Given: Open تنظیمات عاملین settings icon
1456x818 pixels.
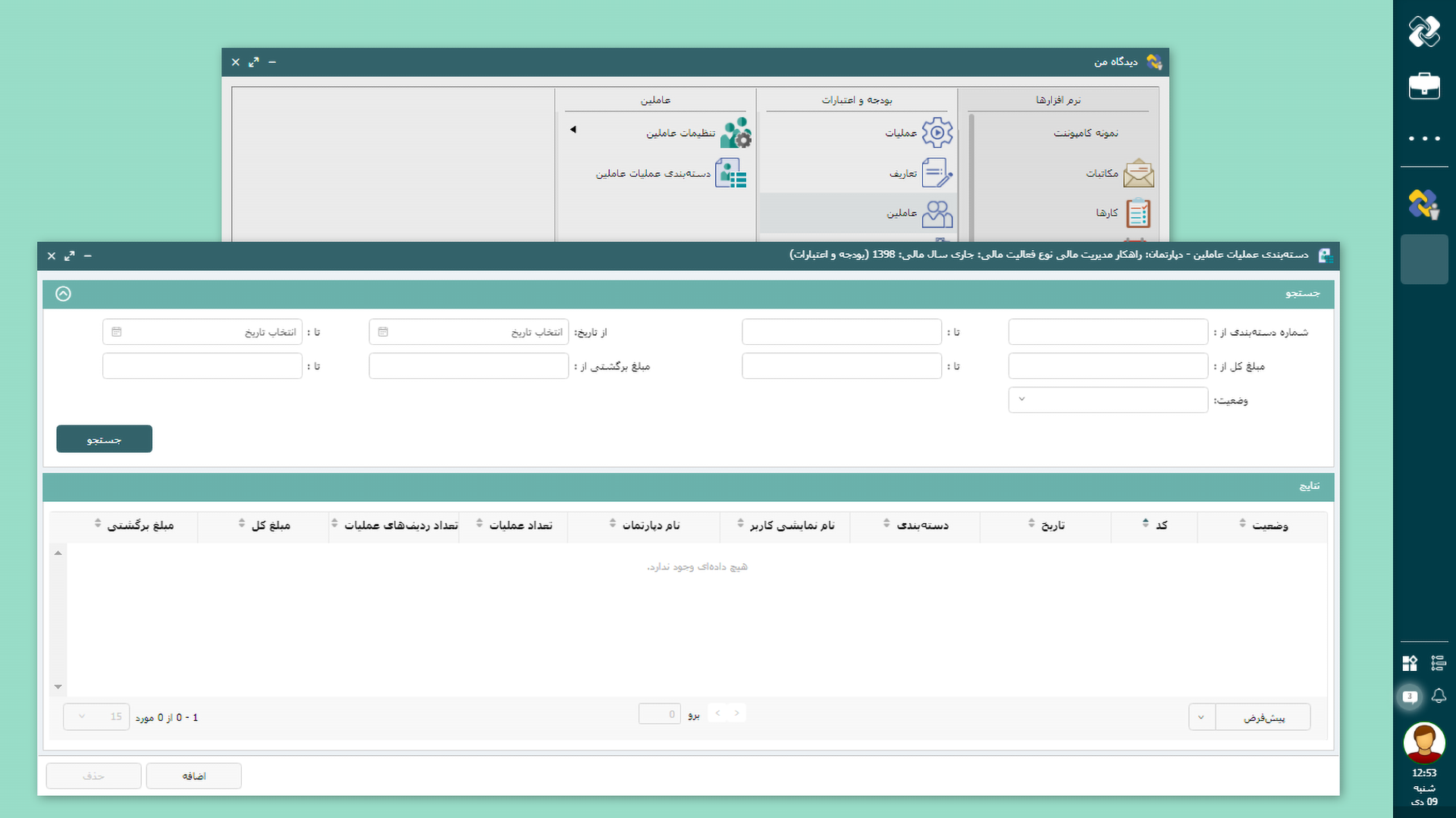Looking at the screenshot, I should (x=734, y=133).
